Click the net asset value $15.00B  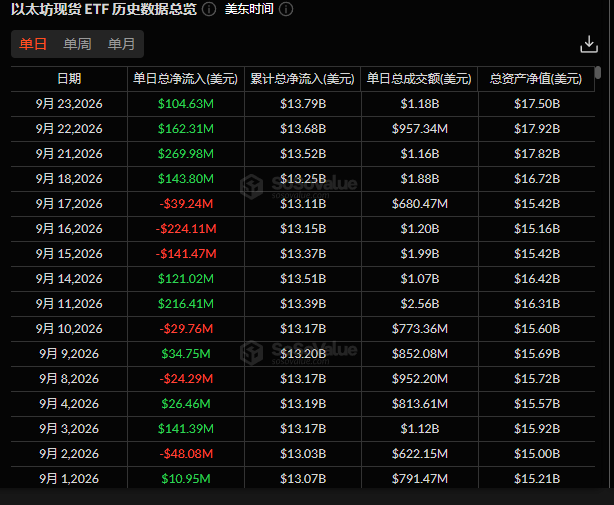click(537, 454)
